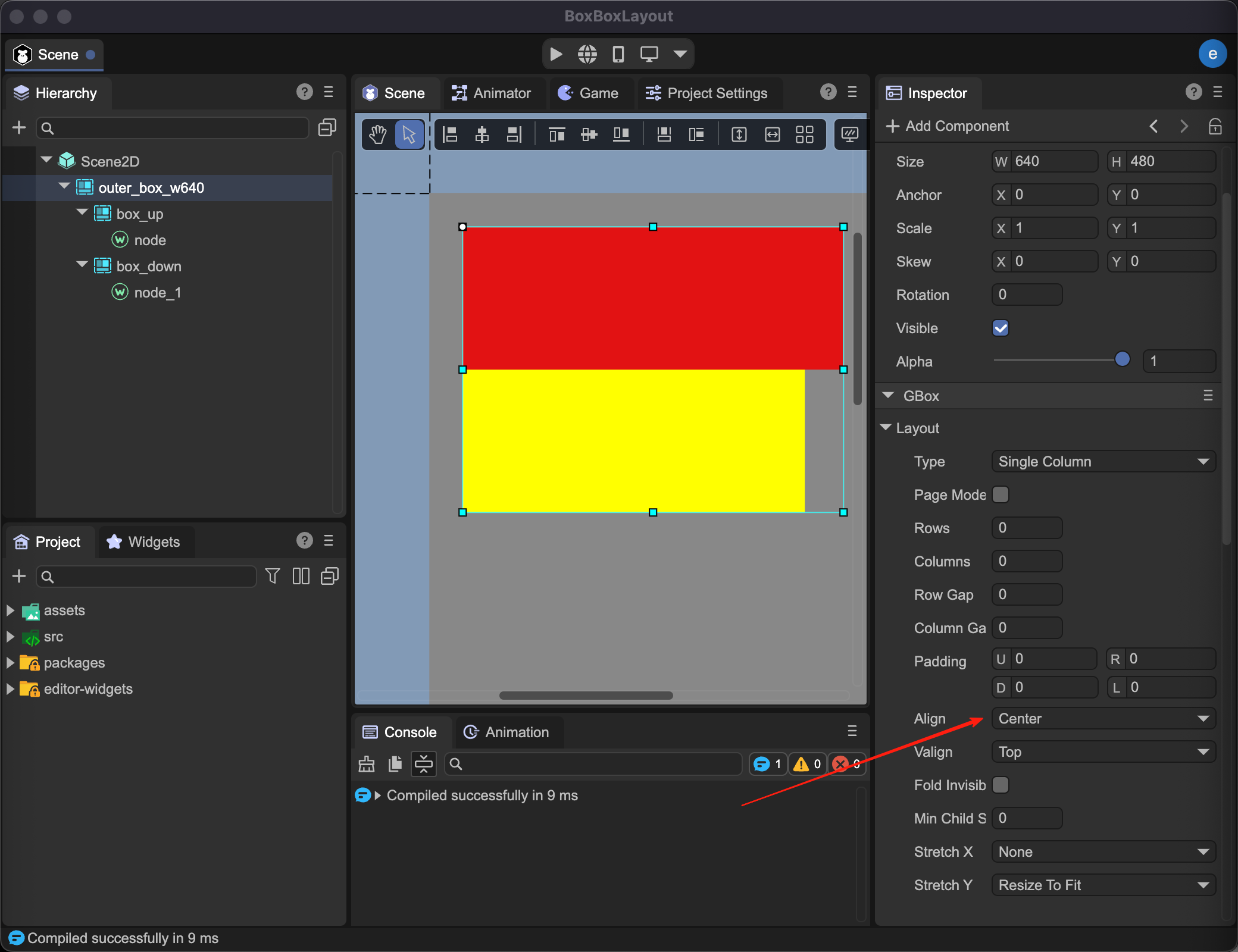This screenshot has height=952, width=1238.
Task: Select the hand pan tool
Action: [x=377, y=134]
